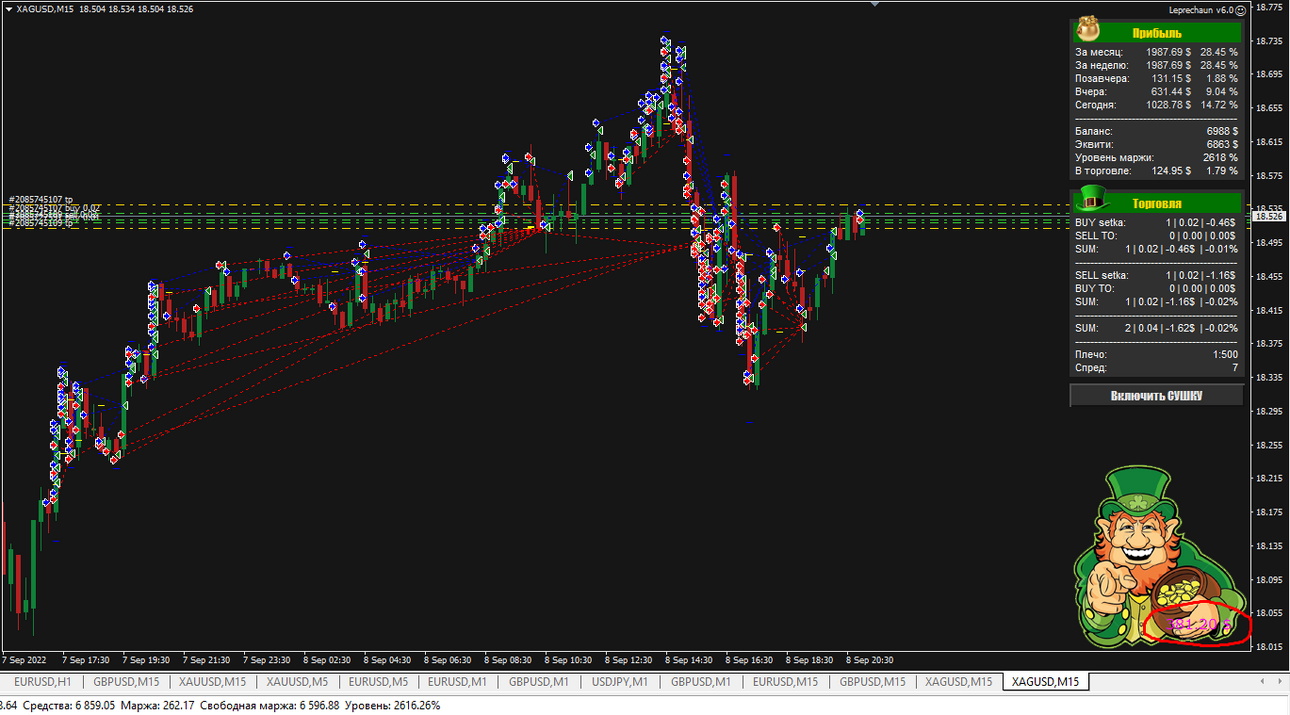
Task: Click the 7 Sep 2022 time axis label
Action: coord(25,660)
